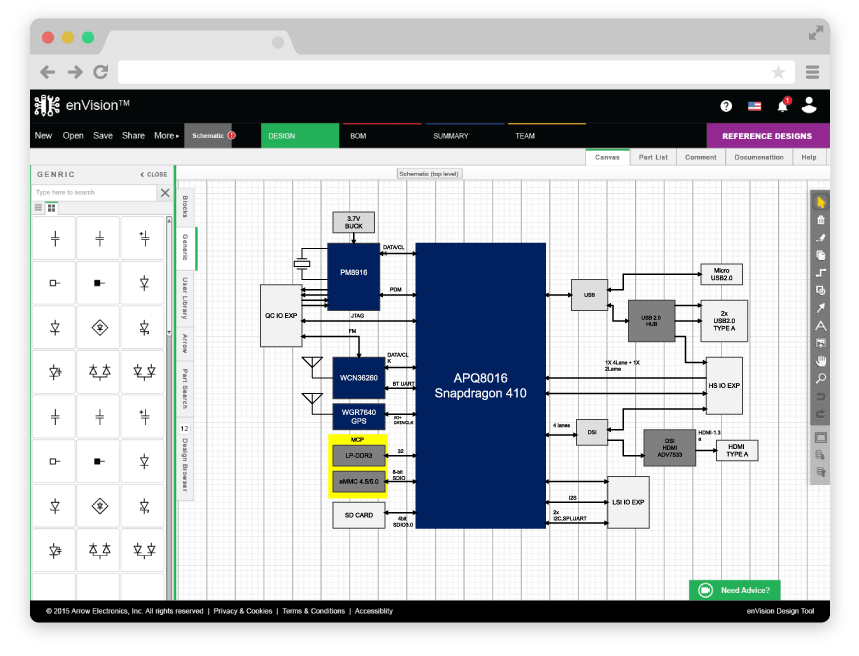Switch to the SUMMARY tab

(465, 135)
